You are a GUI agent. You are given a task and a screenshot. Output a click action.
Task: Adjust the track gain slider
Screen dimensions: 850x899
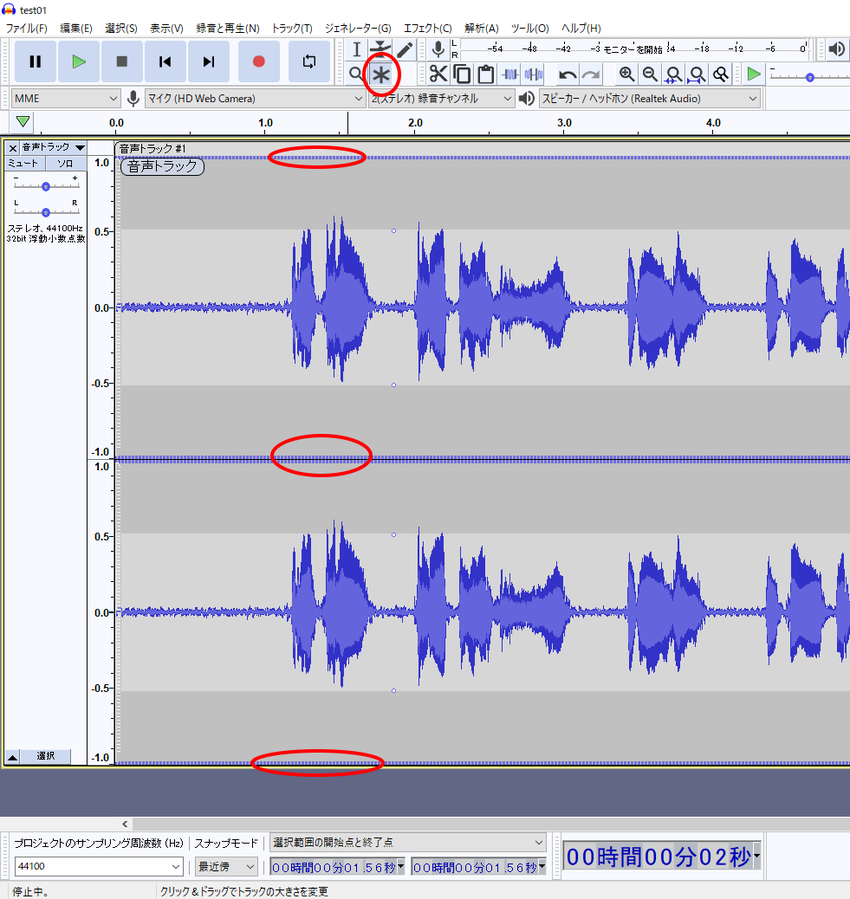46,186
